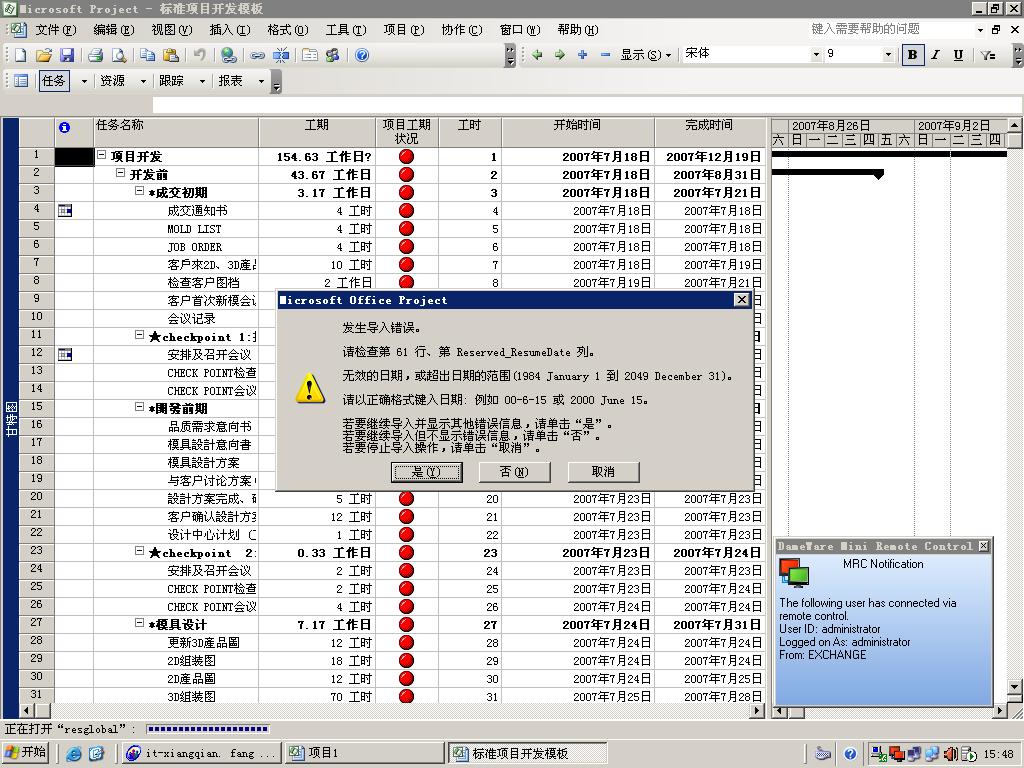
Task: Create a new project with the New icon
Action: tap(21, 55)
